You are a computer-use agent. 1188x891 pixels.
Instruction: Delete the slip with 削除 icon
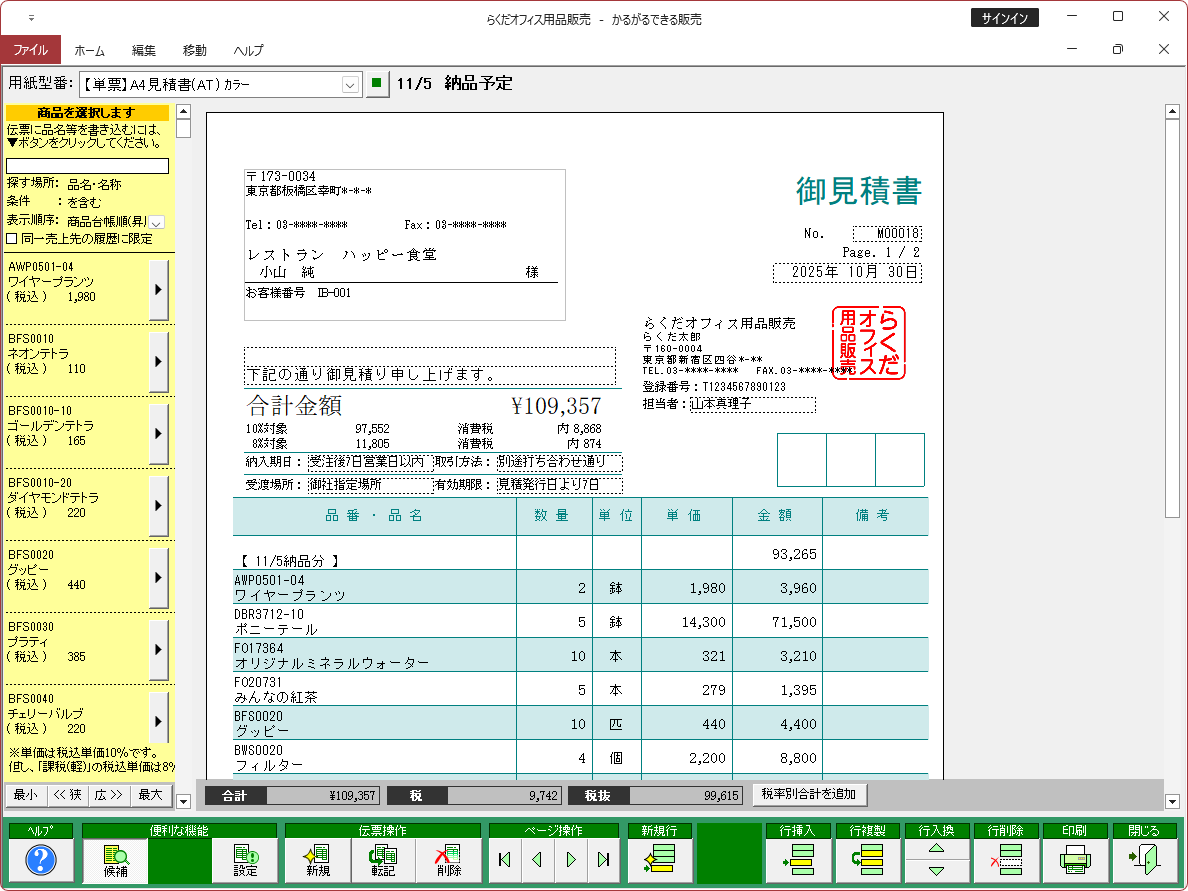click(449, 859)
